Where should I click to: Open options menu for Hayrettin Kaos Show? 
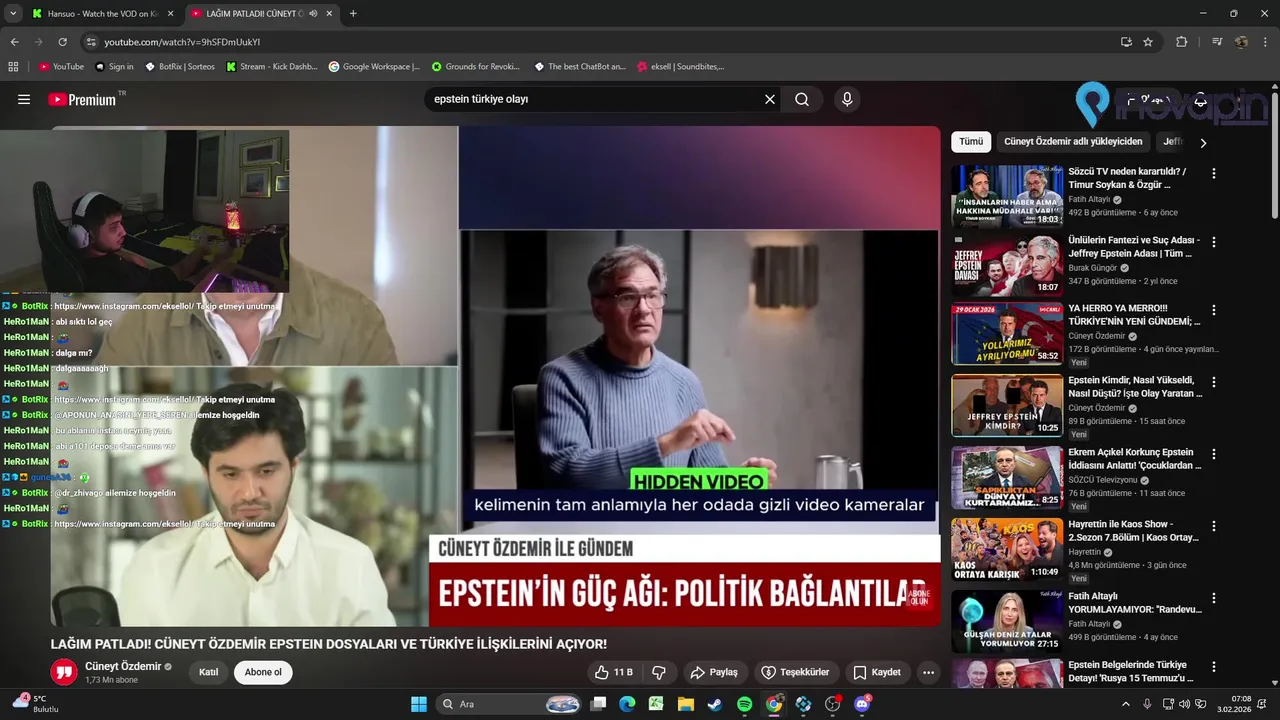tap(1214, 526)
